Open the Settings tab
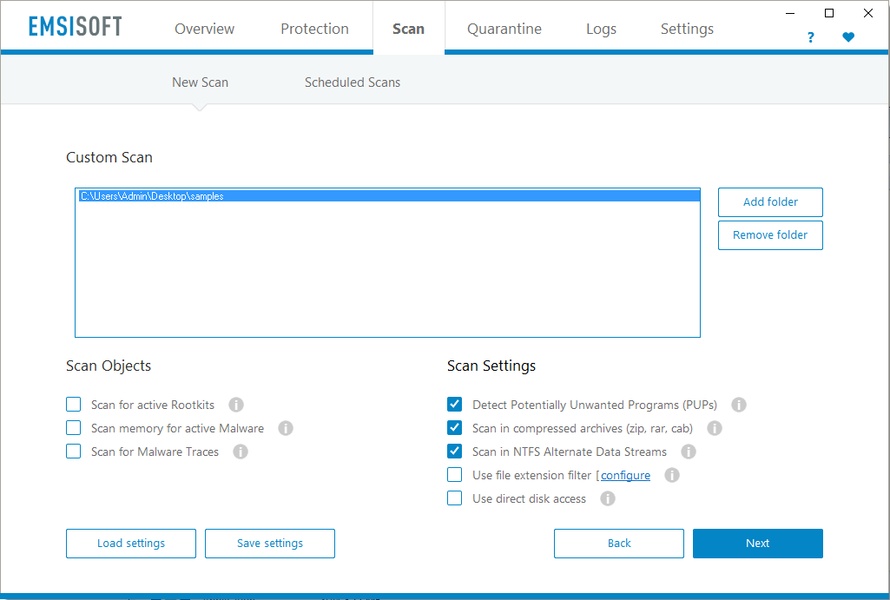890x600 pixels. [x=687, y=29]
